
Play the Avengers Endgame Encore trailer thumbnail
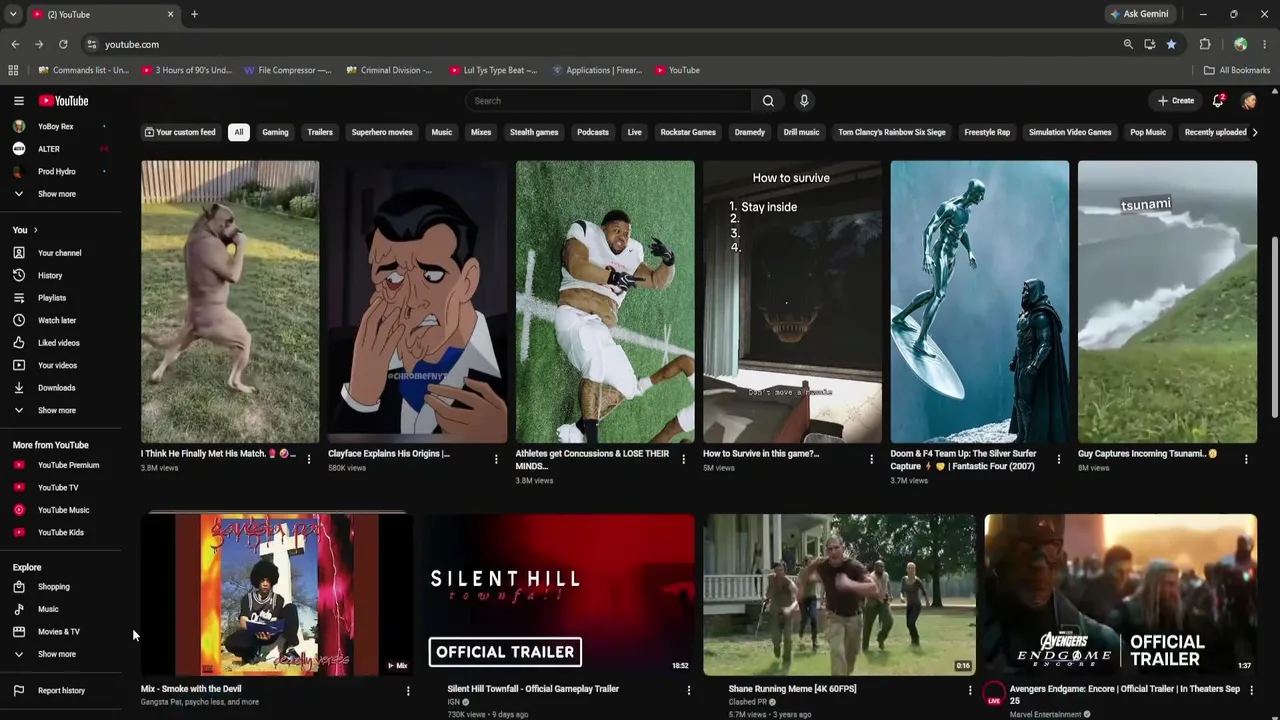(x=1120, y=595)
